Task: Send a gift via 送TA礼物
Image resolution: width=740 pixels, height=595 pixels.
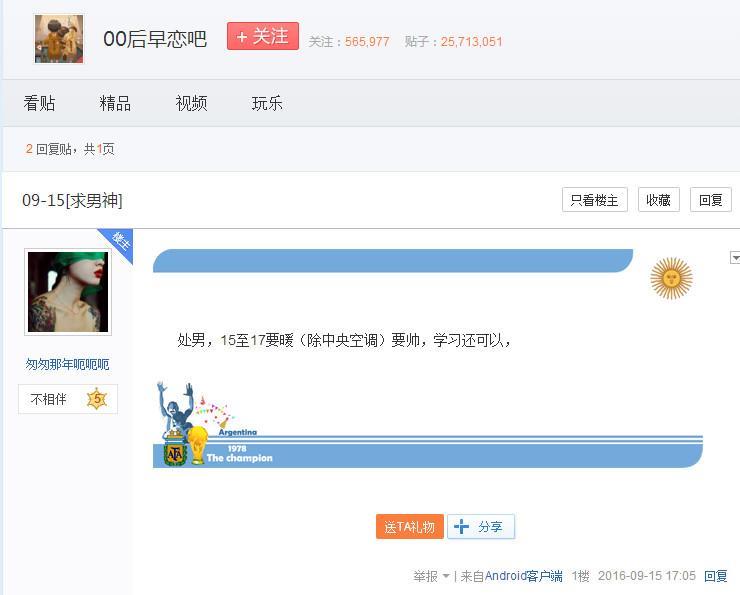Action: (409, 526)
